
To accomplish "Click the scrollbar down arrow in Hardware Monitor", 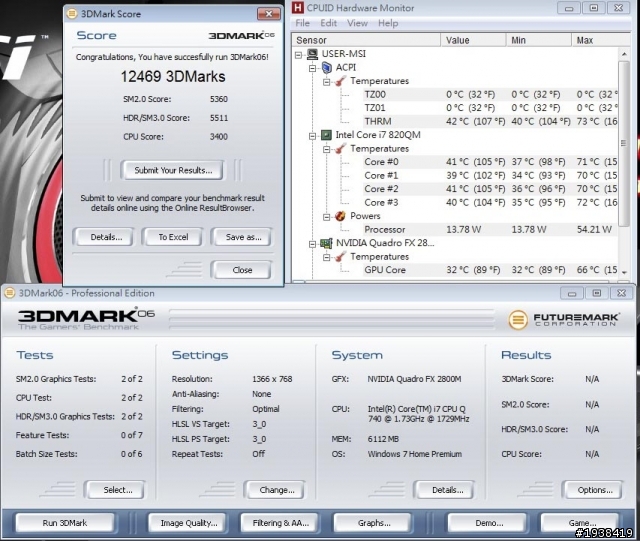I will [x=624, y=272].
